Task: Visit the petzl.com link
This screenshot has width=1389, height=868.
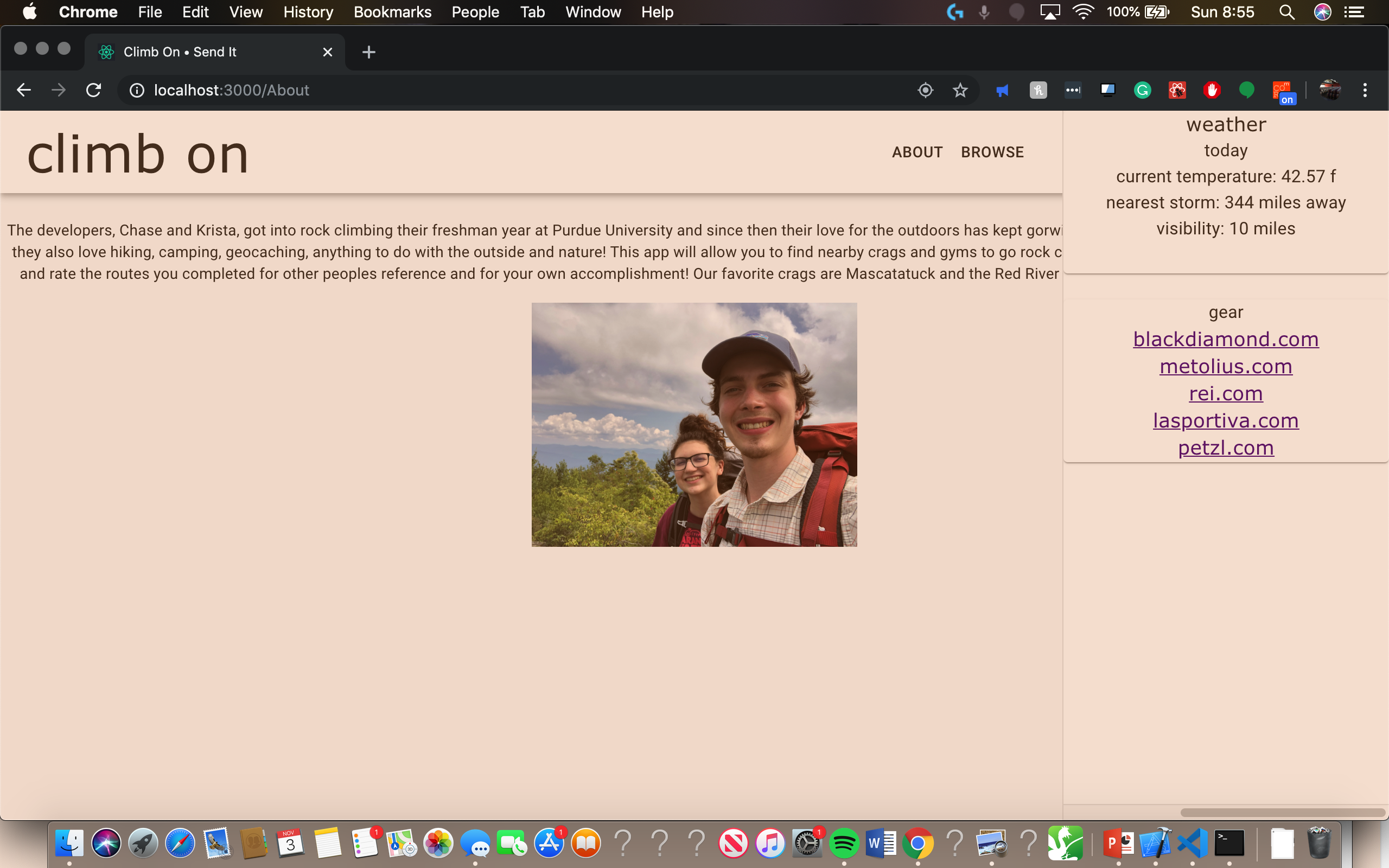Action: [1226, 448]
